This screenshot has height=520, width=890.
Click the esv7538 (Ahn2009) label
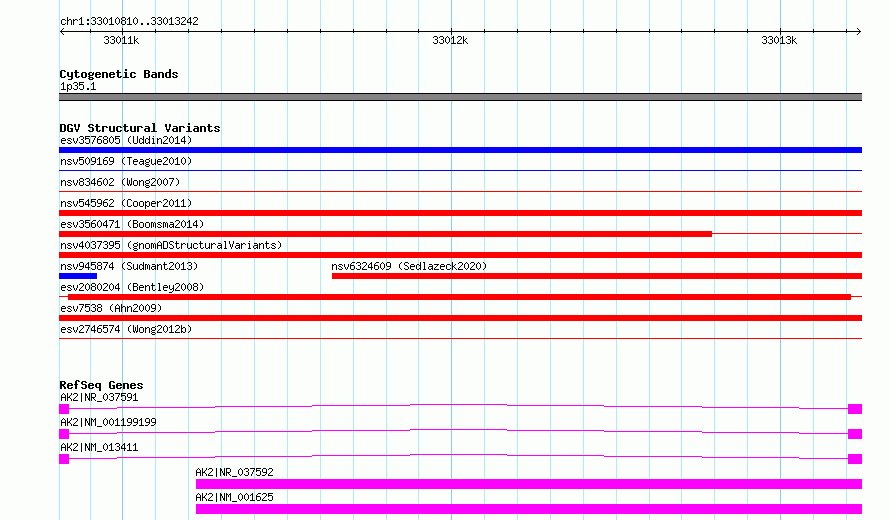click(111, 308)
